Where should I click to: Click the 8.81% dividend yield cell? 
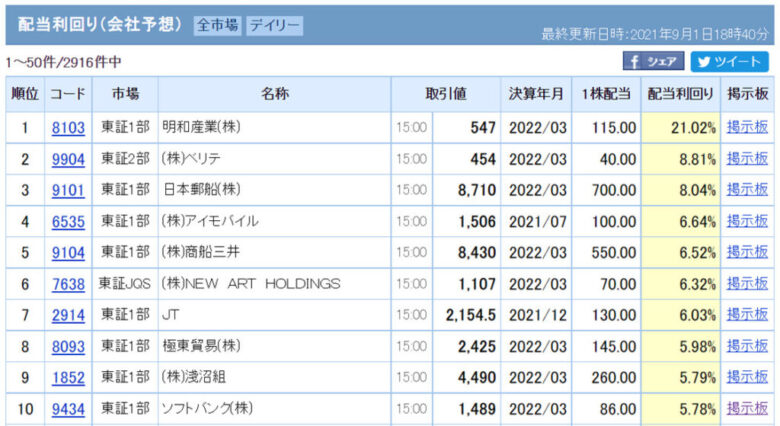681,159
